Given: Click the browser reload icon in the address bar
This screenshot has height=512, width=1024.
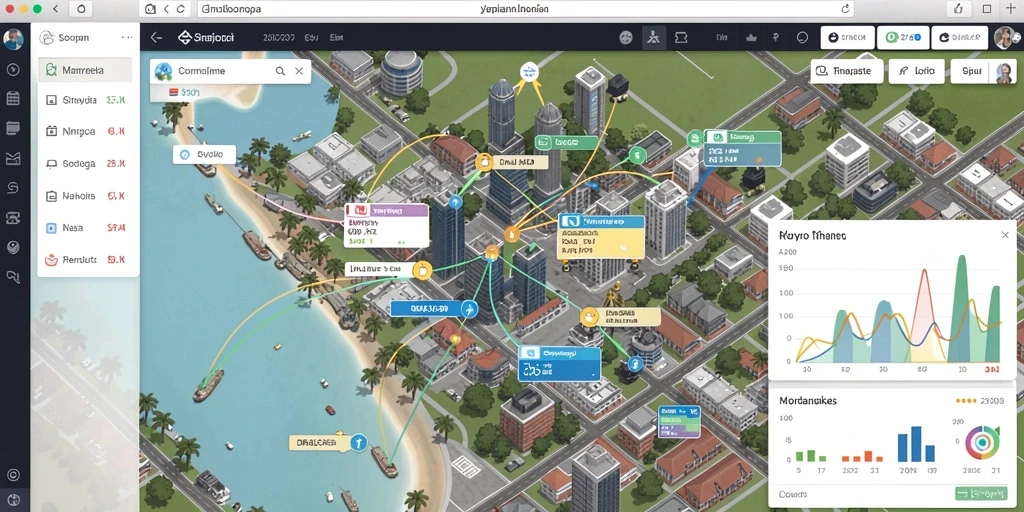Looking at the screenshot, I should click(x=846, y=9).
